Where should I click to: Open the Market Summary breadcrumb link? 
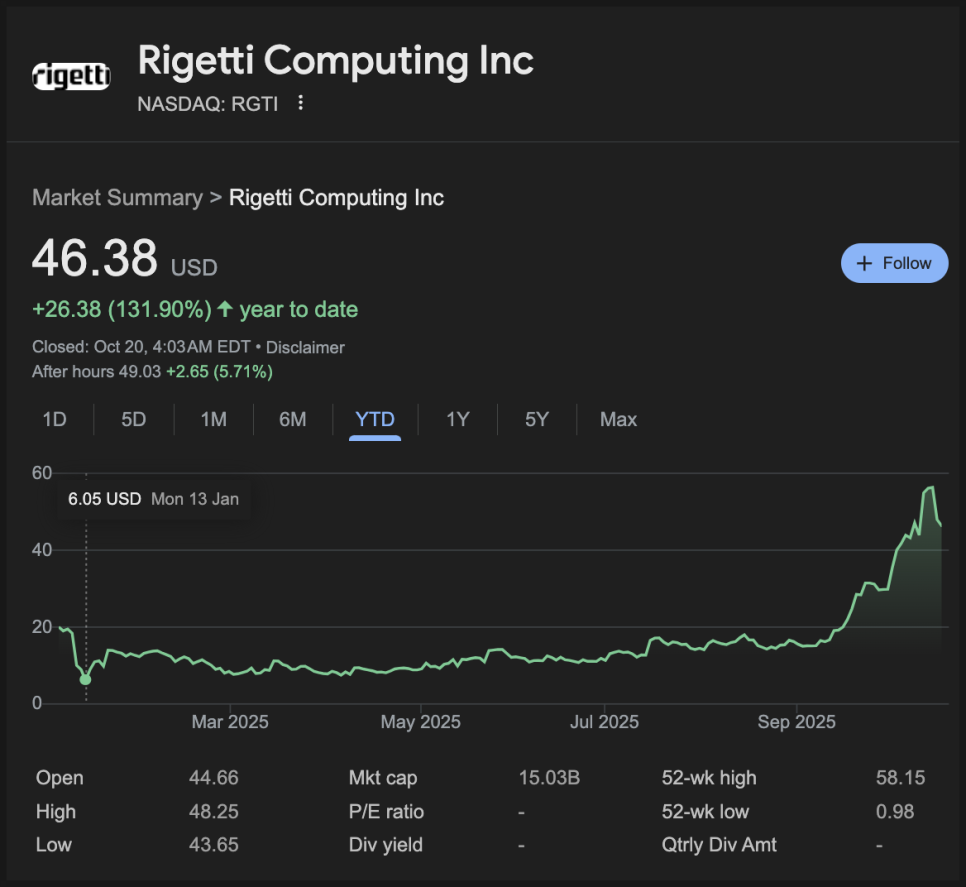pyautogui.click(x=116, y=197)
